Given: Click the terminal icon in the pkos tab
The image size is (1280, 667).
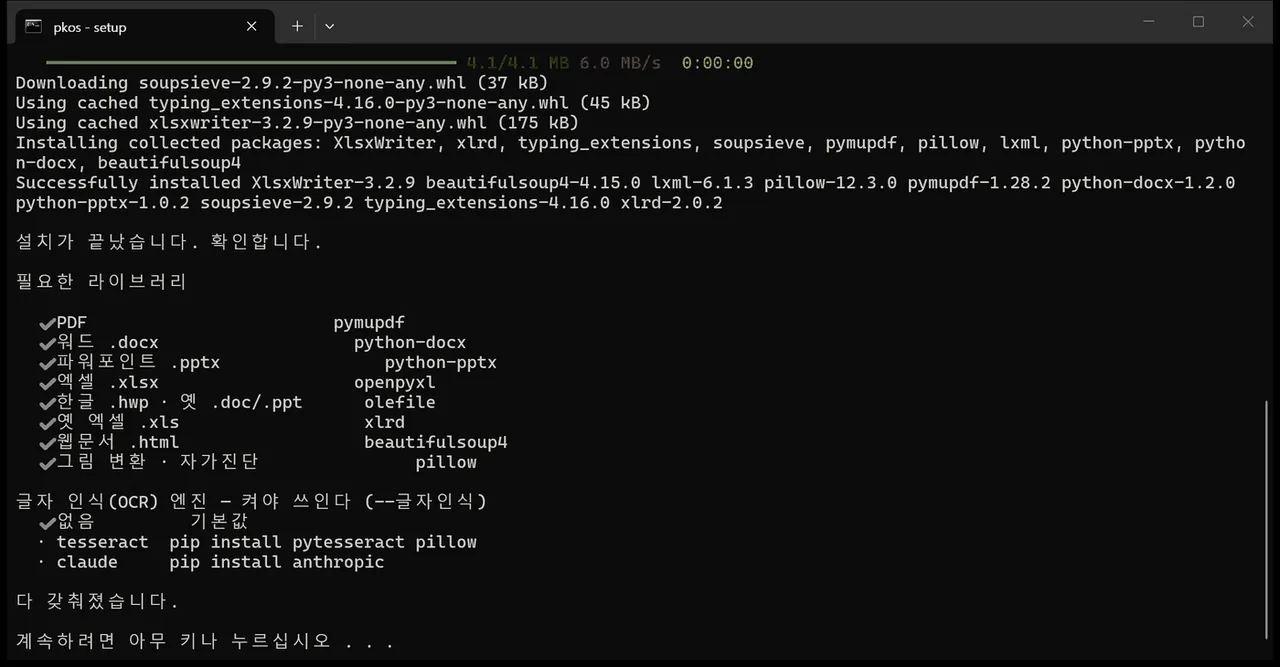Looking at the screenshot, I should tap(34, 26).
